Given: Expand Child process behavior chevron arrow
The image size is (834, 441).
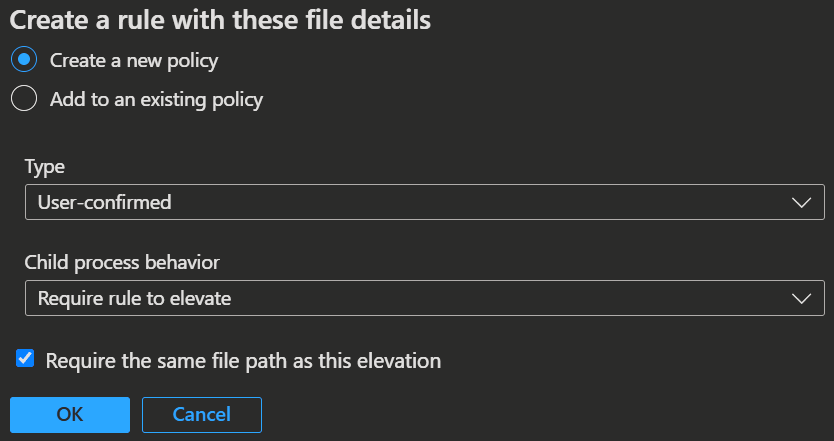Looking at the screenshot, I should point(800,298).
